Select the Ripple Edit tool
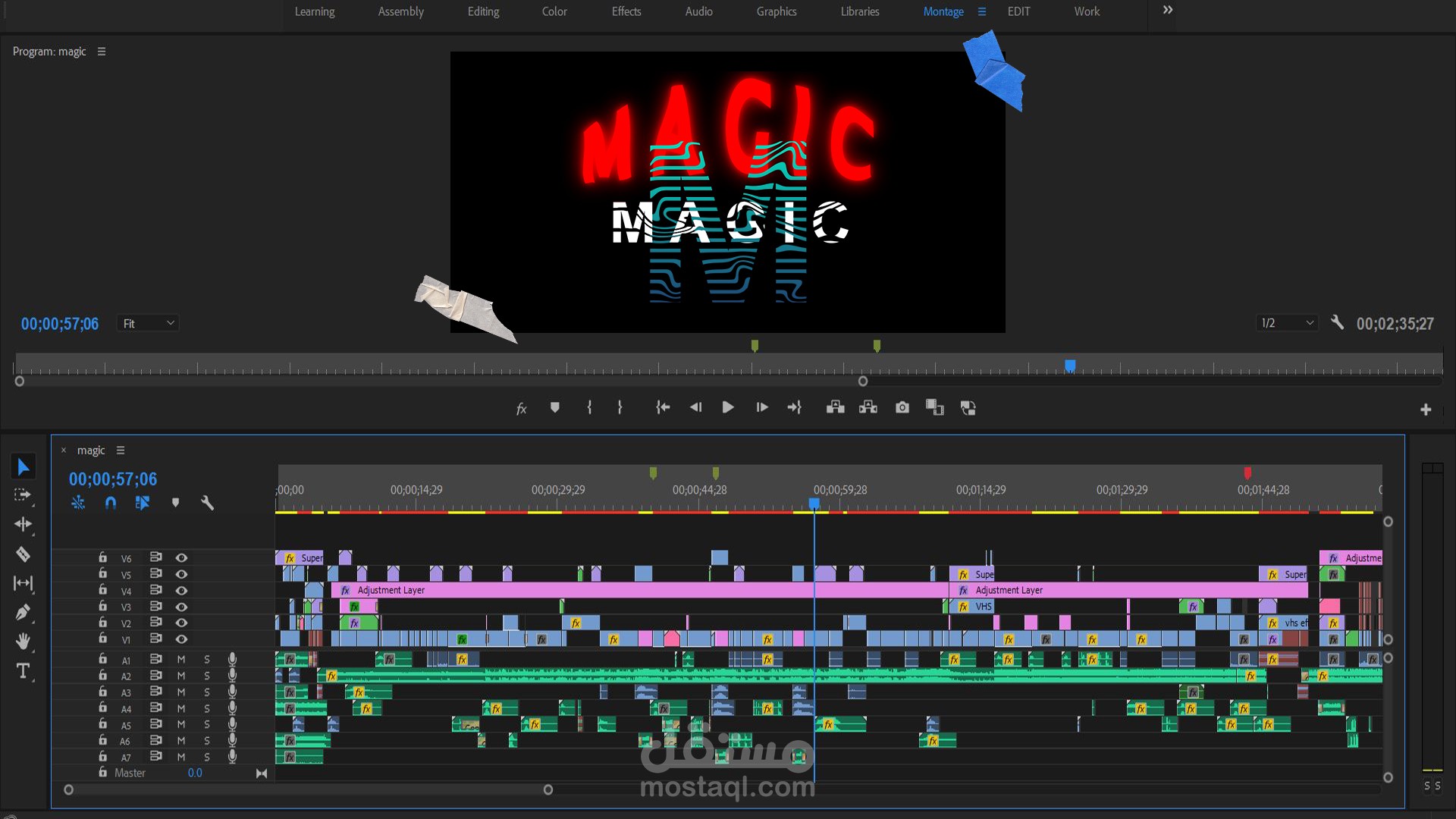Image resolution: width=1456 pixels, height=819 pixels. click(23, 525)
